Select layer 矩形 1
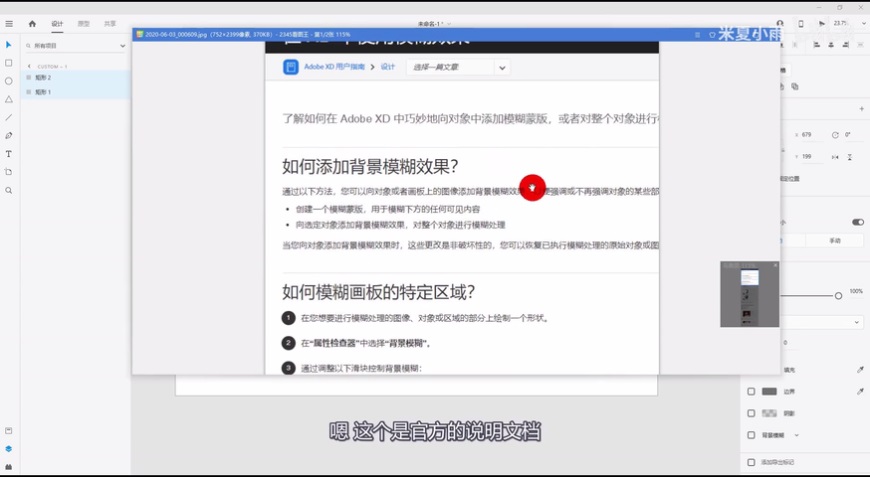This screenshot has width=870, height=477. 75,92
